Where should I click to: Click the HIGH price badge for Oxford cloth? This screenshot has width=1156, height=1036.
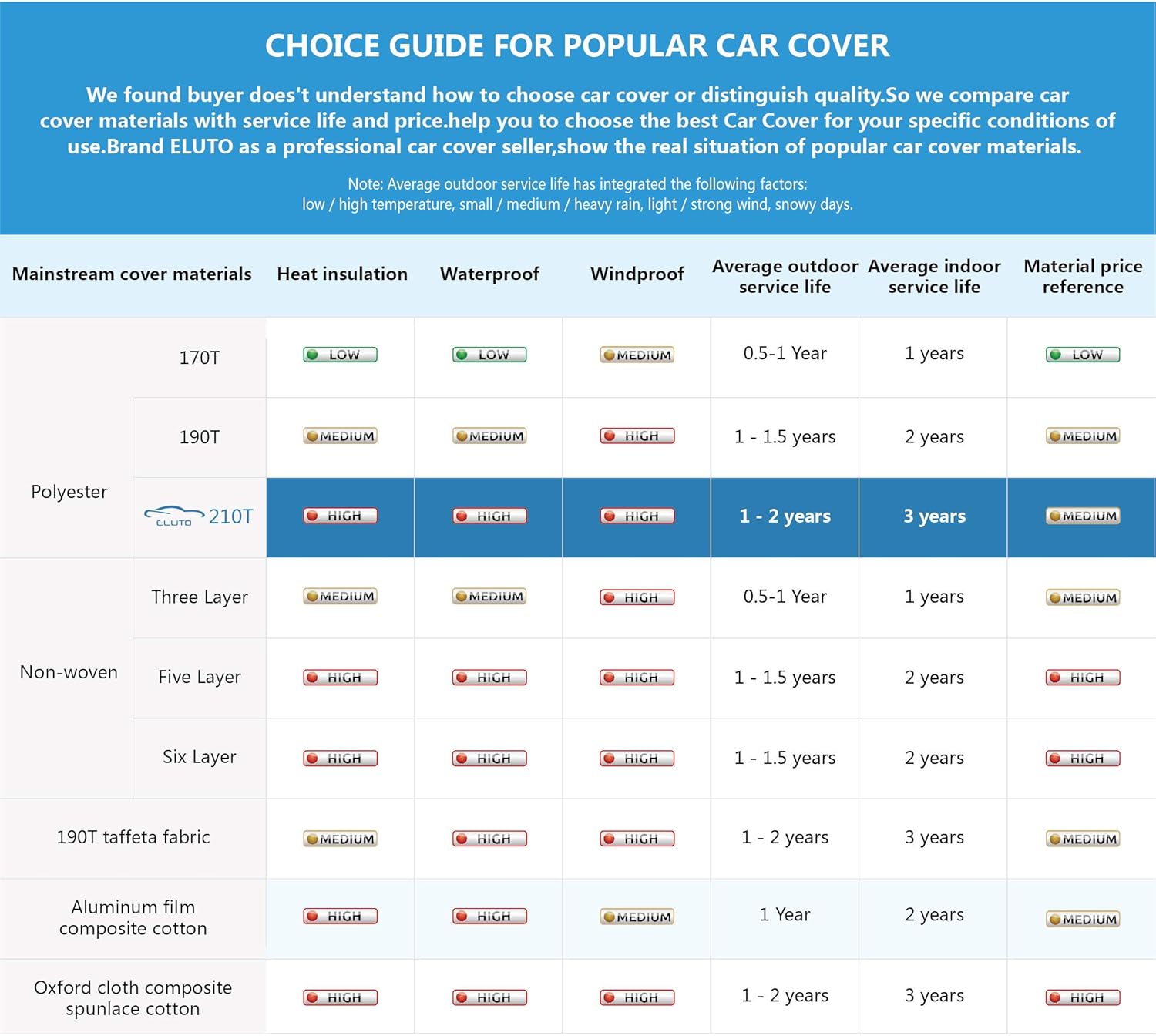pyautogui.click(x=1083, y=997)
